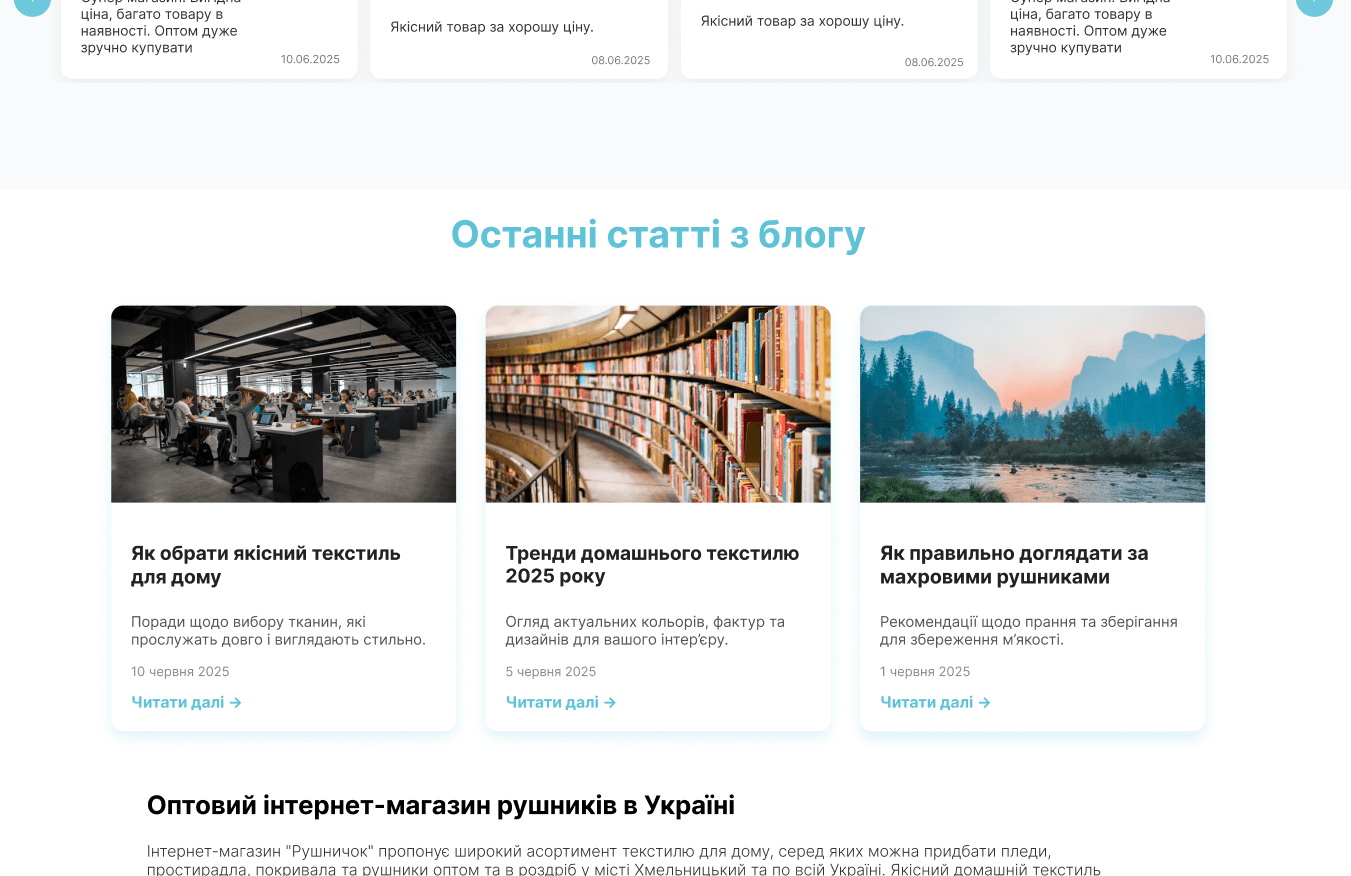
Task: Open read more for "Тренди домашнього текстилю 2025 року"
Action: click(552, 702)
